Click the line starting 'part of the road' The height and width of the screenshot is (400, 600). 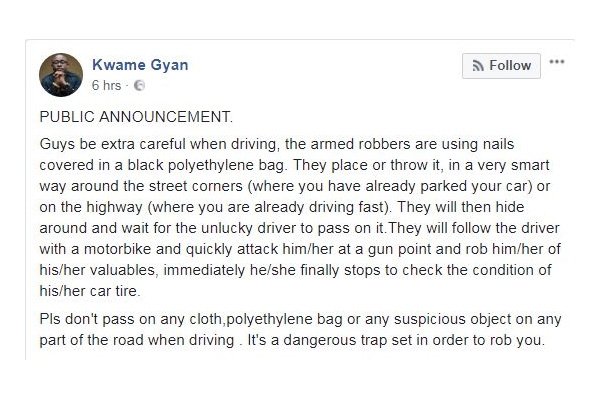coord(292,340)
